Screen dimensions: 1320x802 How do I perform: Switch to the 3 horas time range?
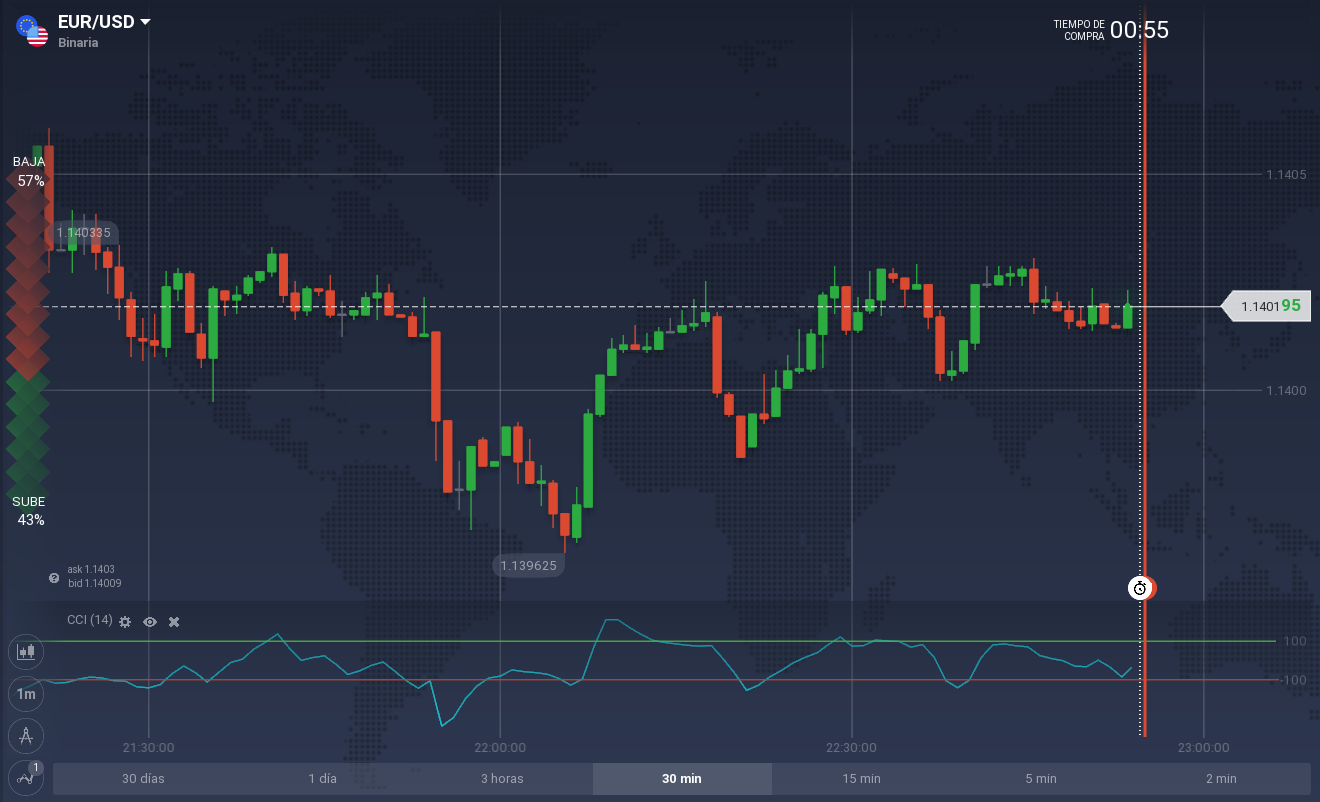[x=502, y=779]
